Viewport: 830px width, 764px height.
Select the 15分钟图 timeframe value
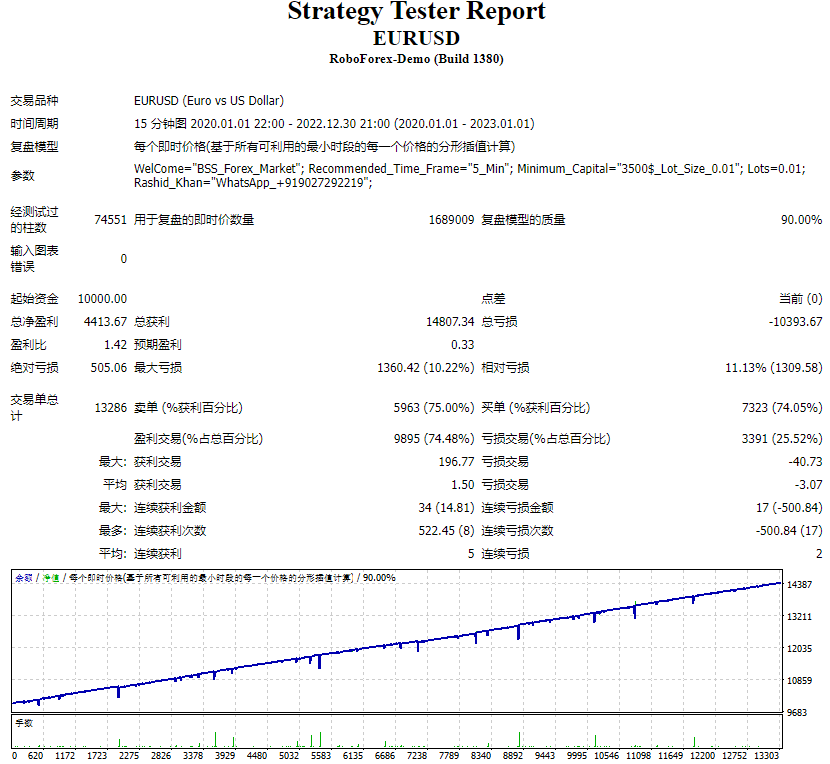159,122
